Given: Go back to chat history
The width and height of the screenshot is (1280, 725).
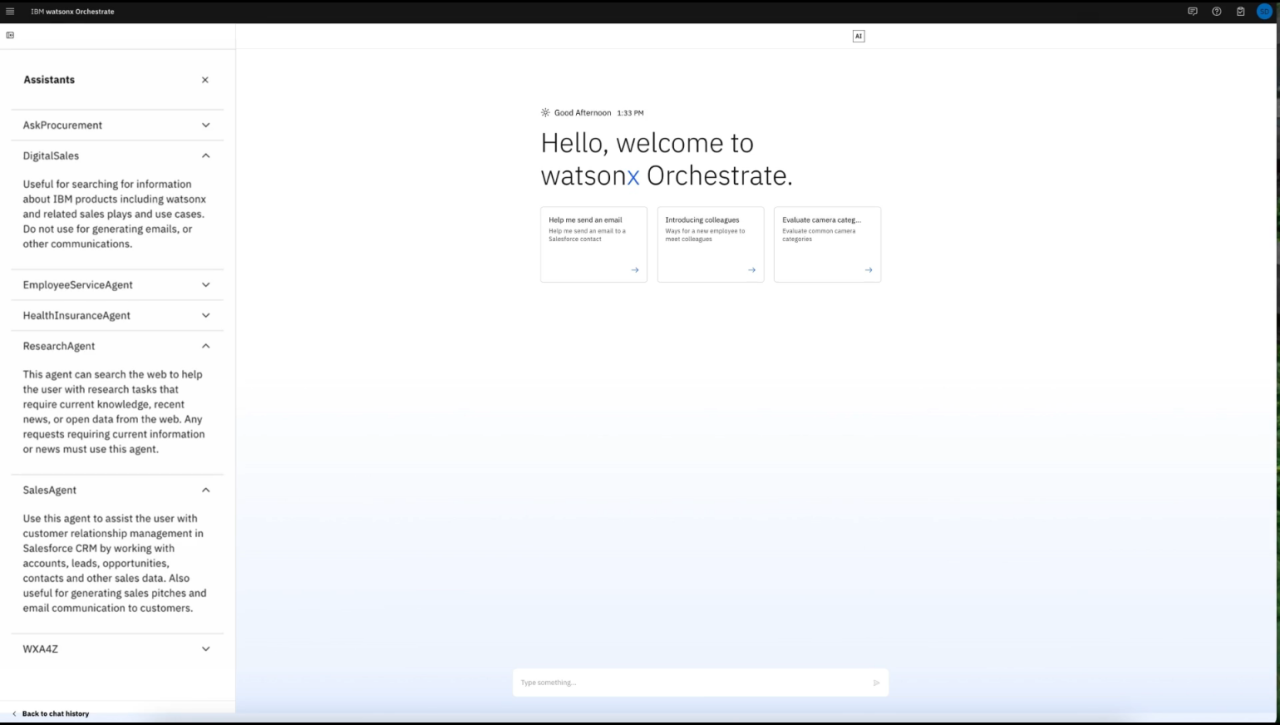Looking at the screenshot, I should coord(52,714).
